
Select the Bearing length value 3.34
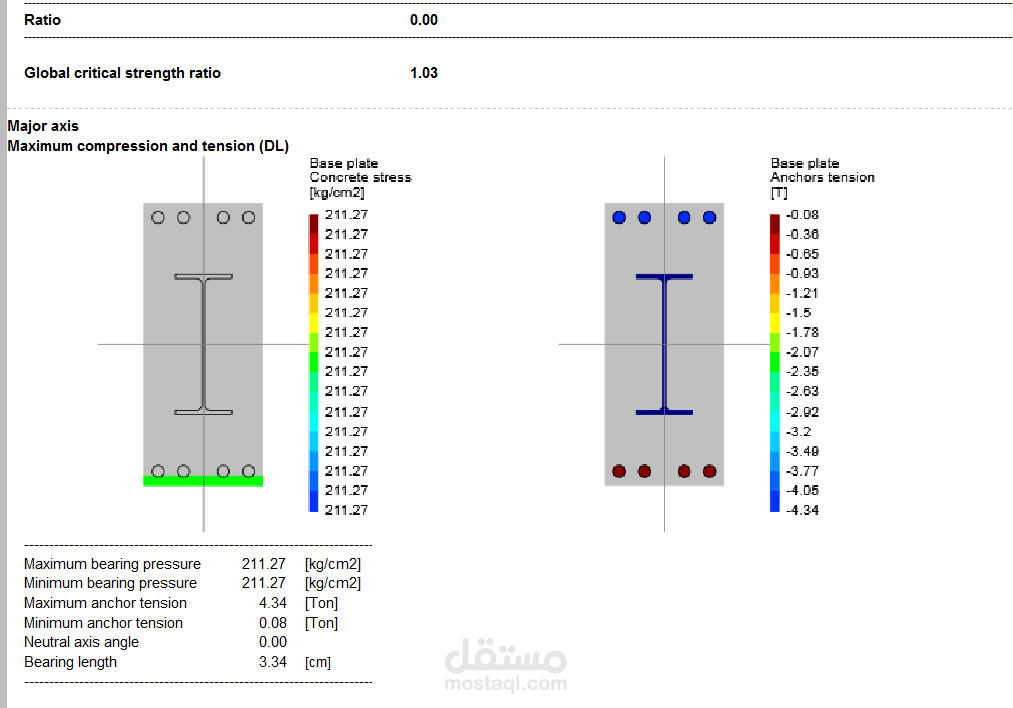(x=273, y=662)
